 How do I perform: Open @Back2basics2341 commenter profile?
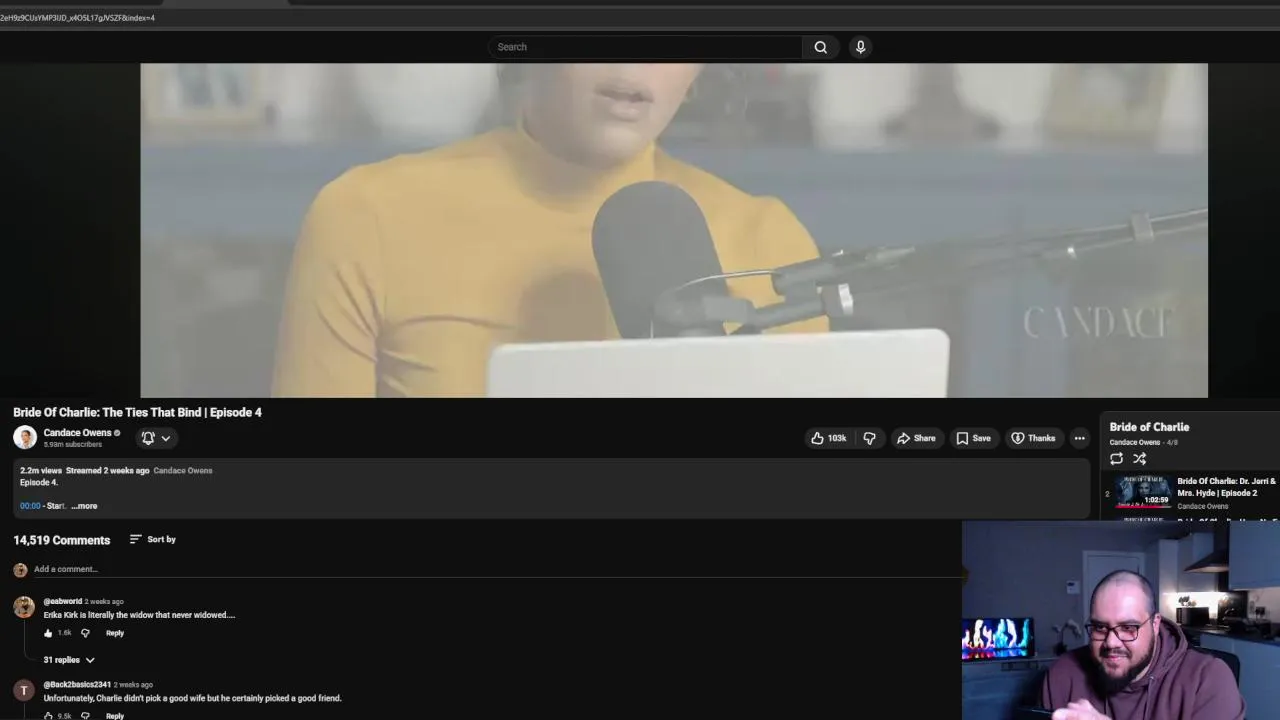pyautogui.click(x=77, y=684)
